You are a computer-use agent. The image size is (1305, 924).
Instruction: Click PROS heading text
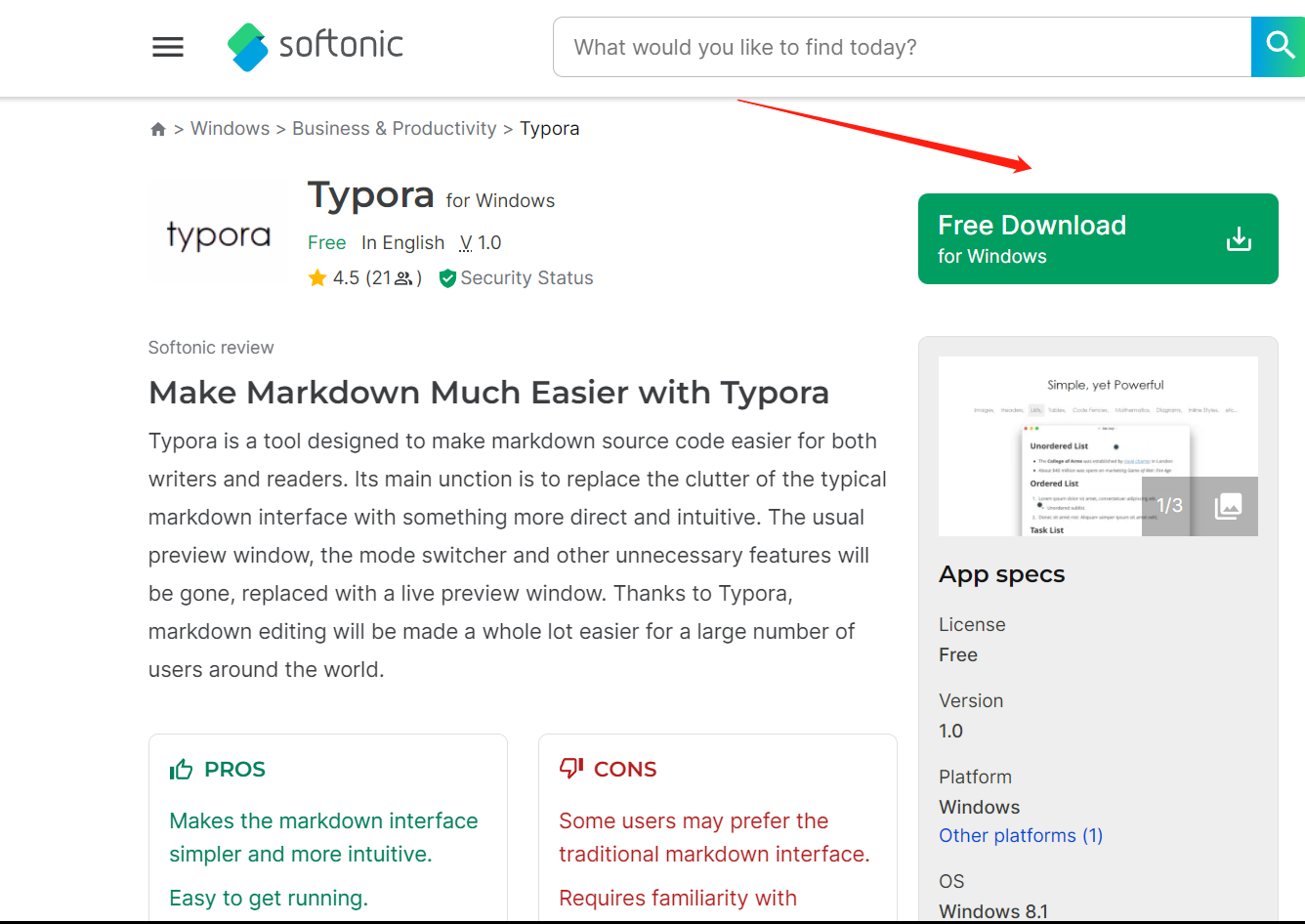point(234,770)
